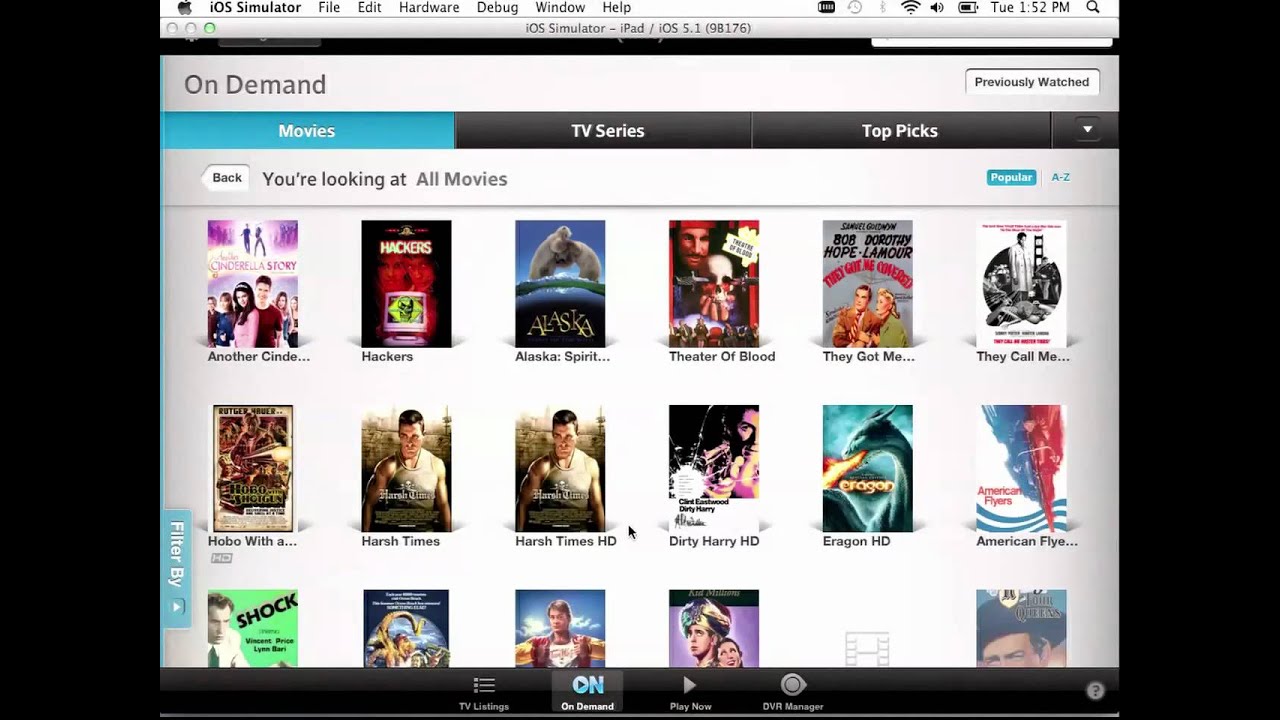Viewport: 1280px width, 720px height.
Task: Open the They Got Me... poster
Action: (867, 284)
